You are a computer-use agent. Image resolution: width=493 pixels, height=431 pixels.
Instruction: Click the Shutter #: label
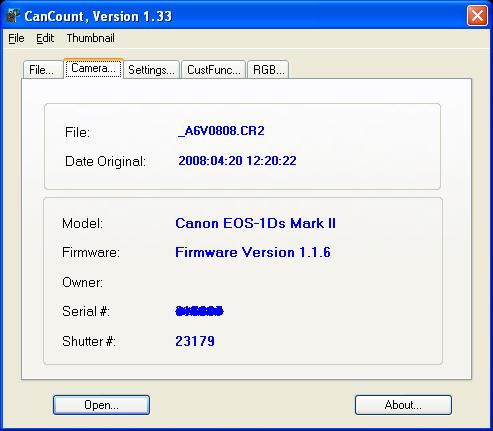coord(89,341)
